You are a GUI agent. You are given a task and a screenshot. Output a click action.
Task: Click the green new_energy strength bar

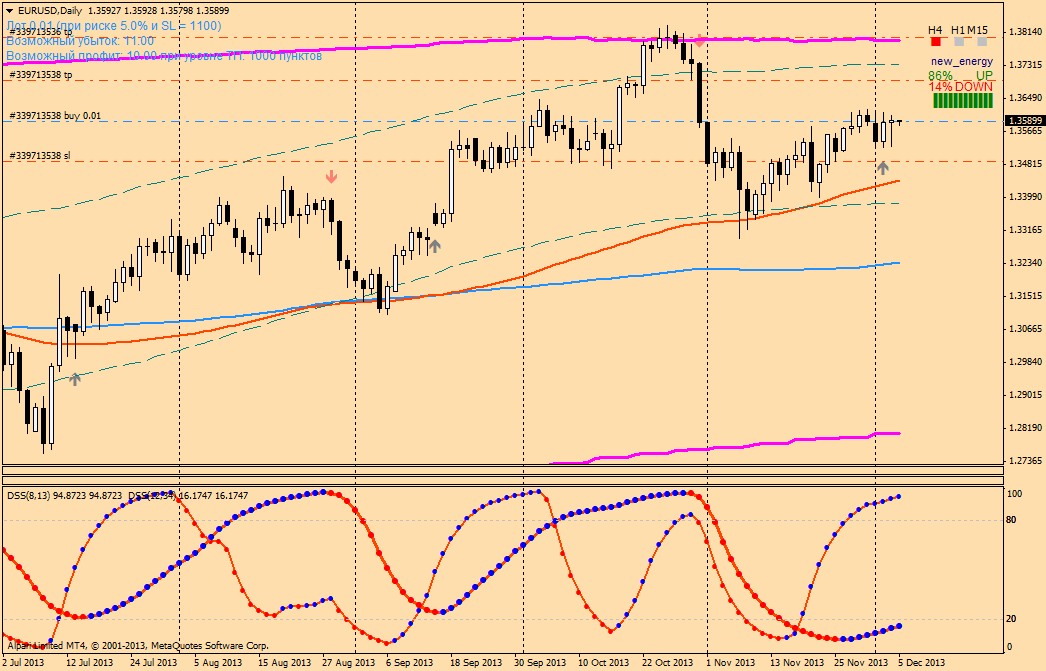963,101
